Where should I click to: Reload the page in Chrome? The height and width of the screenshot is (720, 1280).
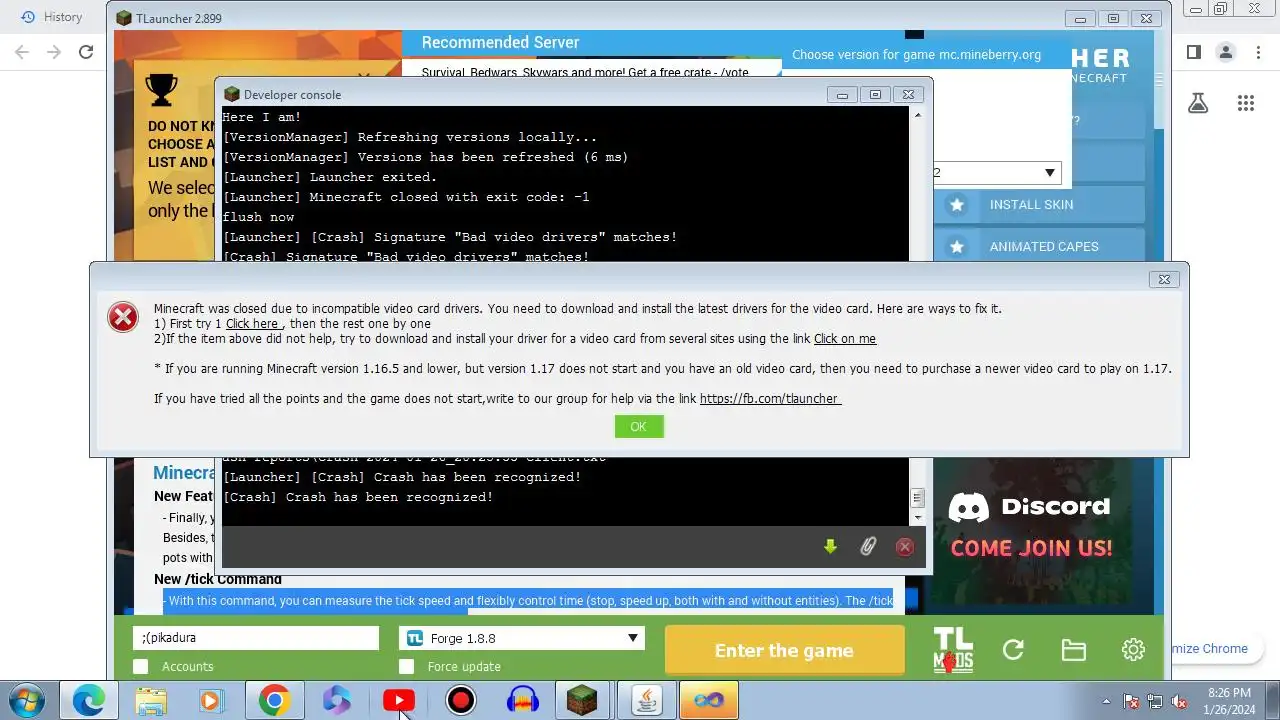[x=86, y=52]
